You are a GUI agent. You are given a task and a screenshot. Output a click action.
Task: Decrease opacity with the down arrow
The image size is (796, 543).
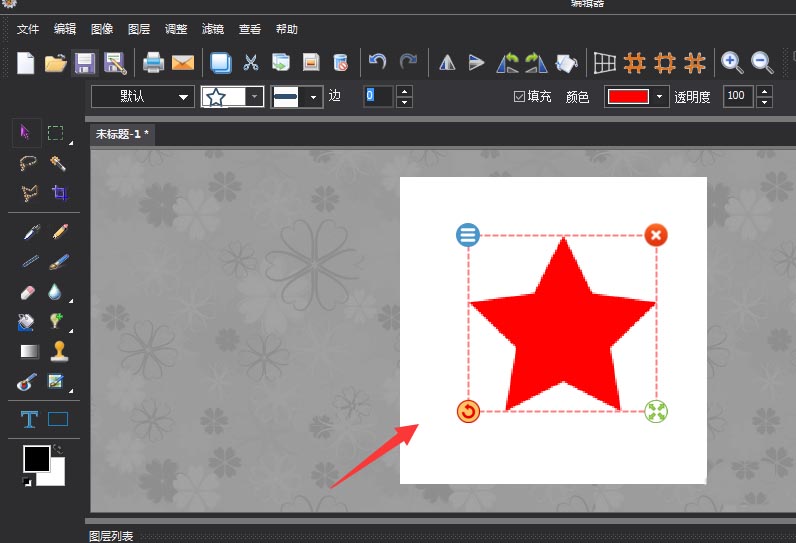tap(765, 102)
